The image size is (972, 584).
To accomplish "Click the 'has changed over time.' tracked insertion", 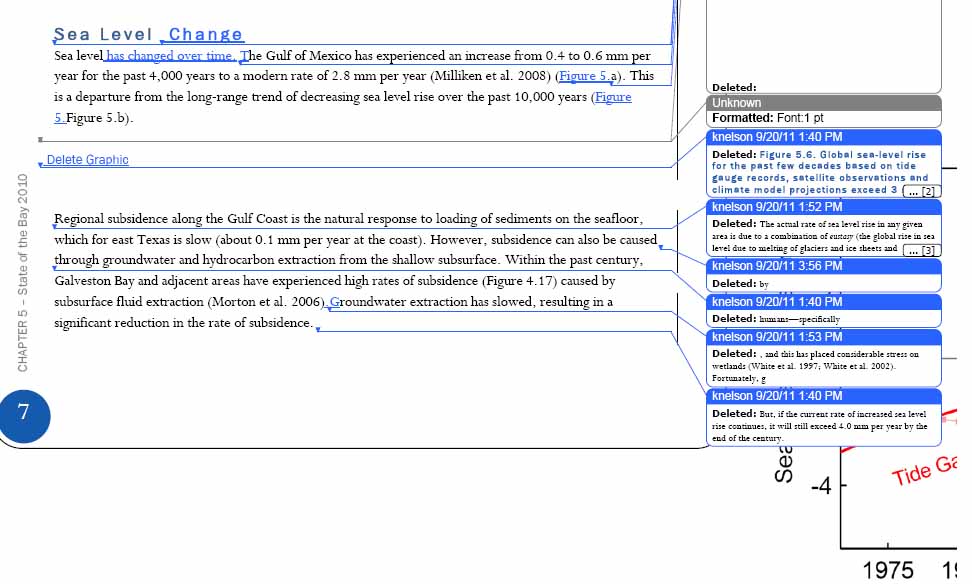I will [170, 56].
